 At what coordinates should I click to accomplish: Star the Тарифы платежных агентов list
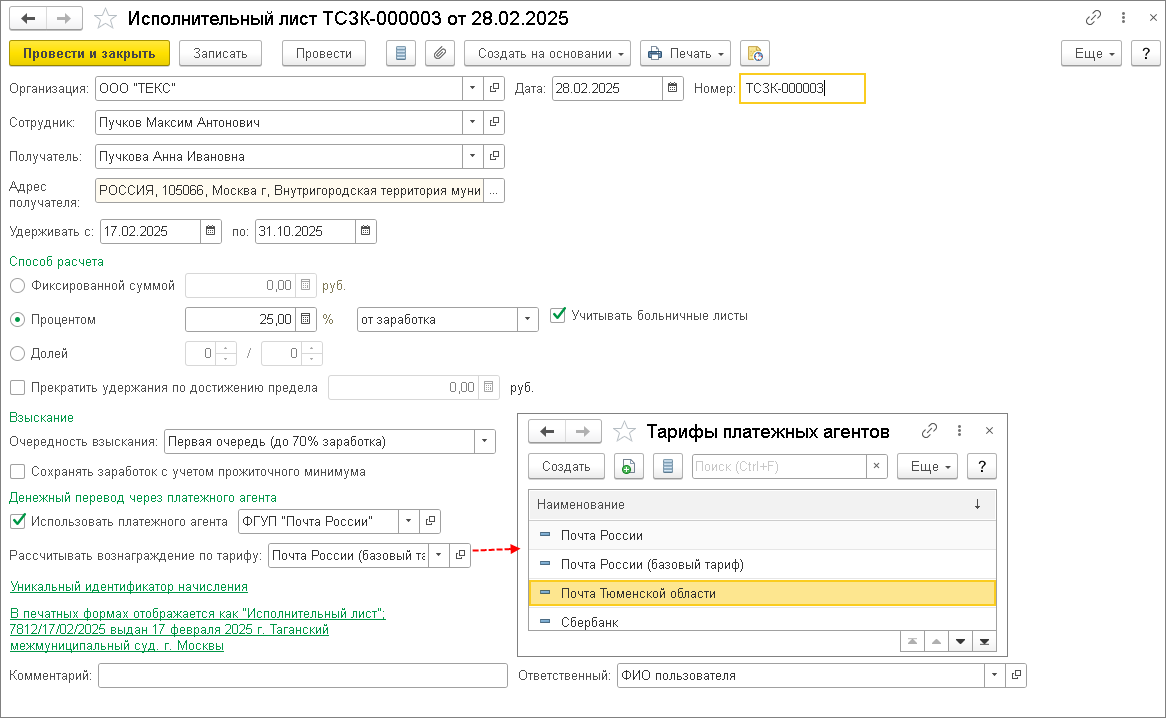pyautogui.click(x=624, y=432)
